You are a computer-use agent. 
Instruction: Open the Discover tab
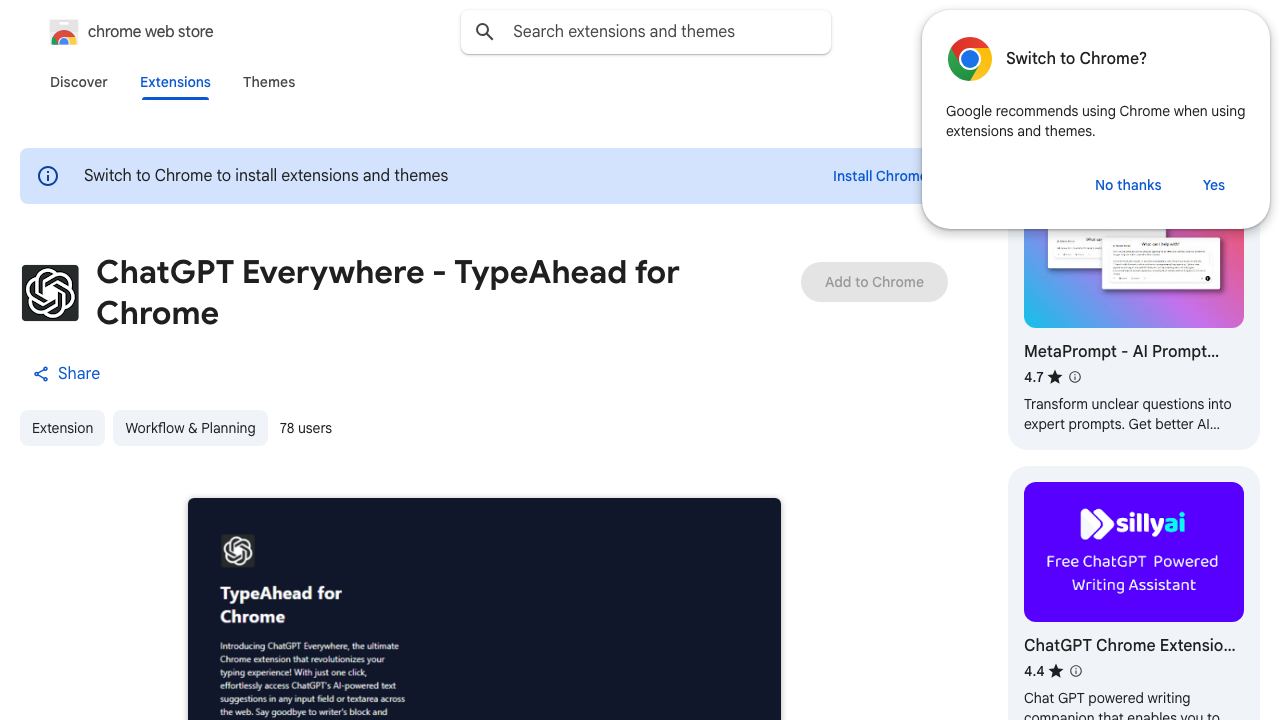pos(79,82)
